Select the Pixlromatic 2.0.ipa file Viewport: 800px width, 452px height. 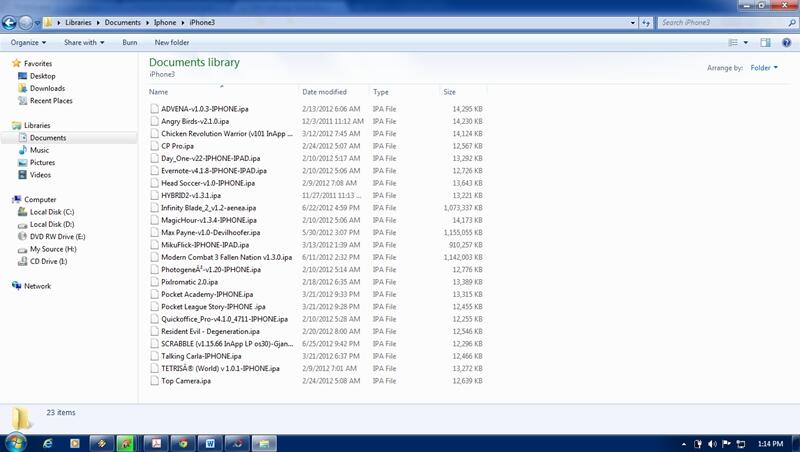click(x=189, y=282)
